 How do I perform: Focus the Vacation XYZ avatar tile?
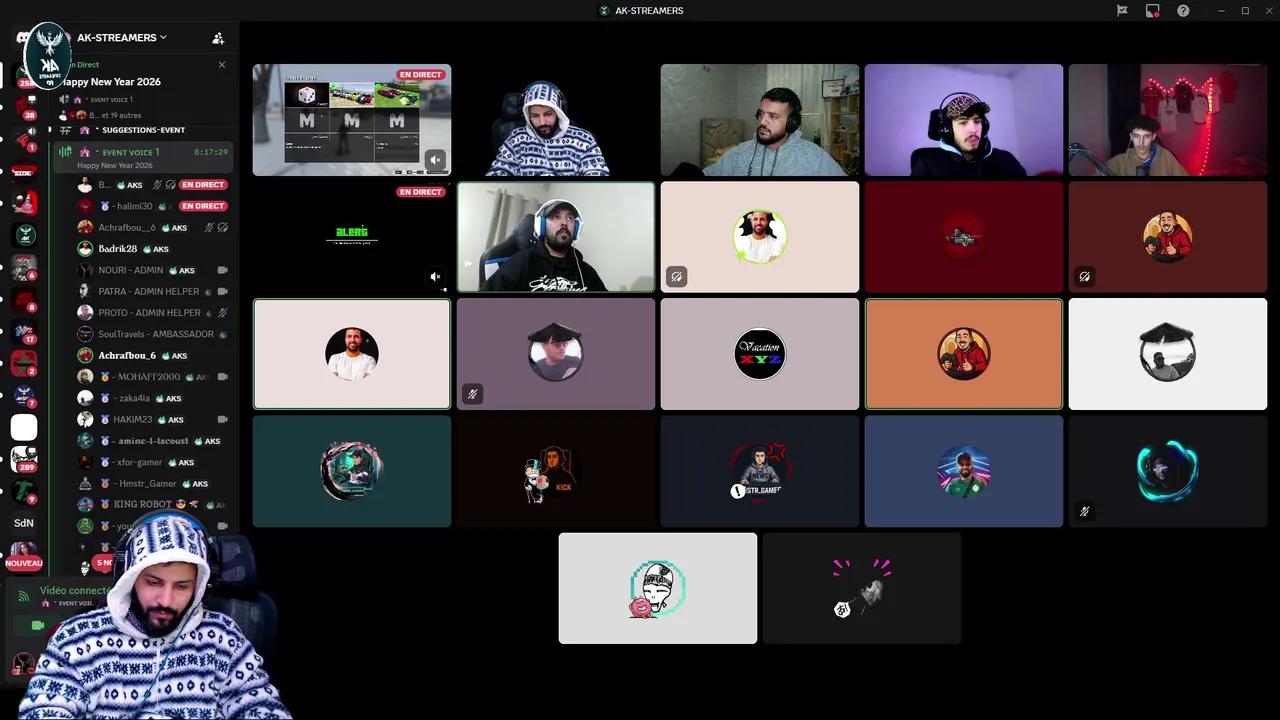[x=760, y=354]
